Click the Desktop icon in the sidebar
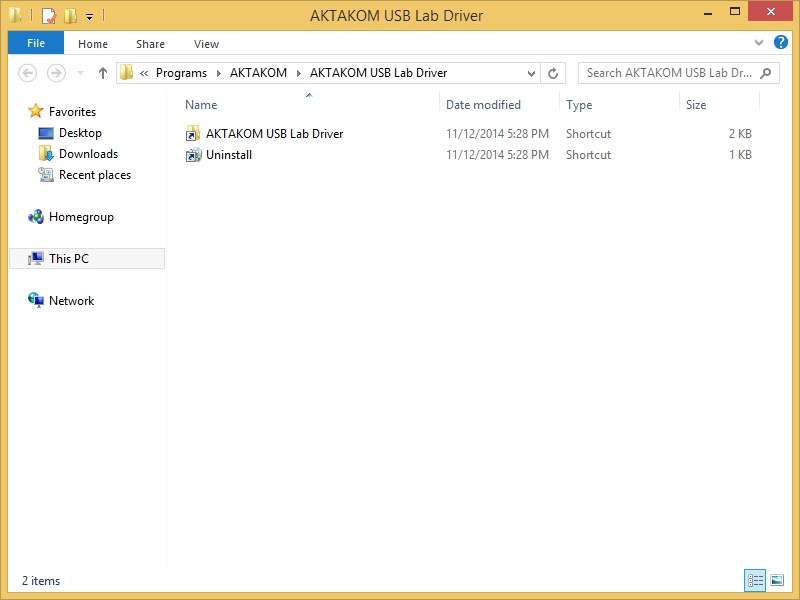This screenshot has width=800, height=600. coord(46,133)
